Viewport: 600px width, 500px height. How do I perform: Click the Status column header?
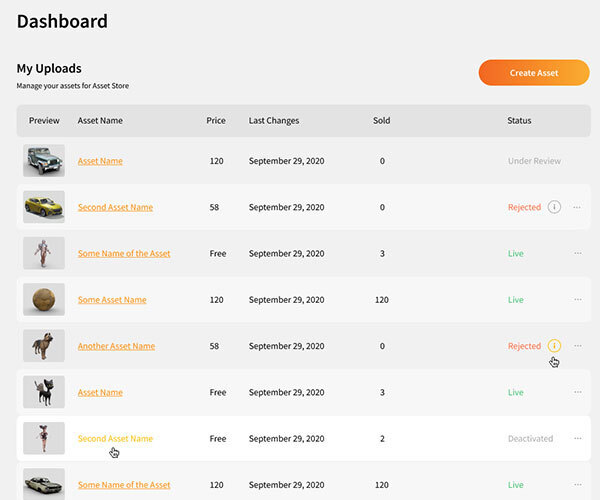coord(519,121)
